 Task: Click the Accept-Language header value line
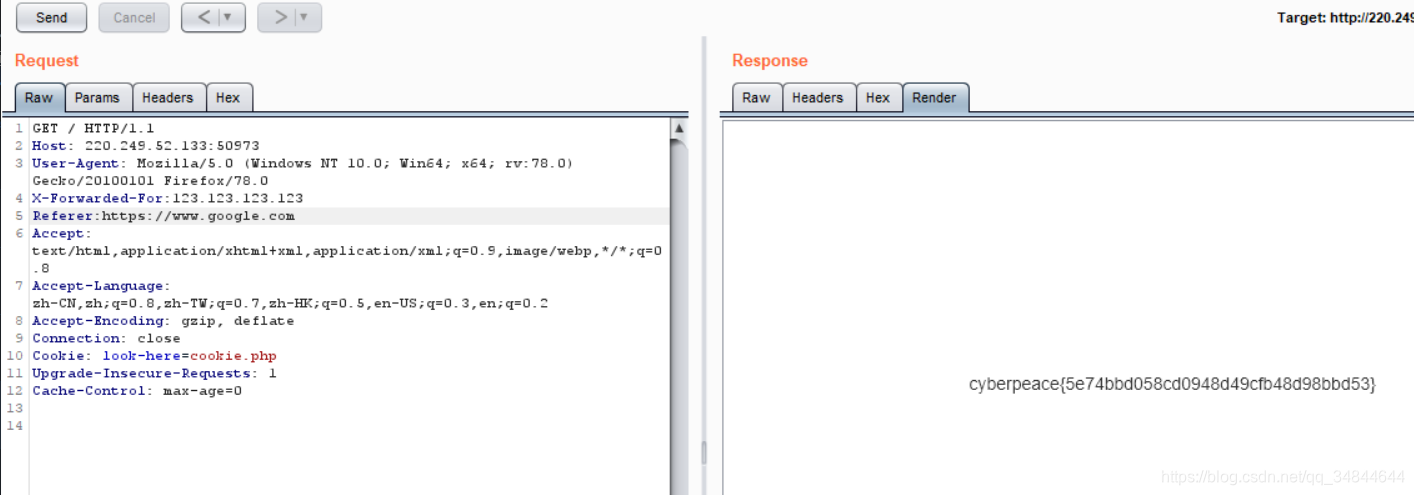pyautogui.click(x=290, y=303)
